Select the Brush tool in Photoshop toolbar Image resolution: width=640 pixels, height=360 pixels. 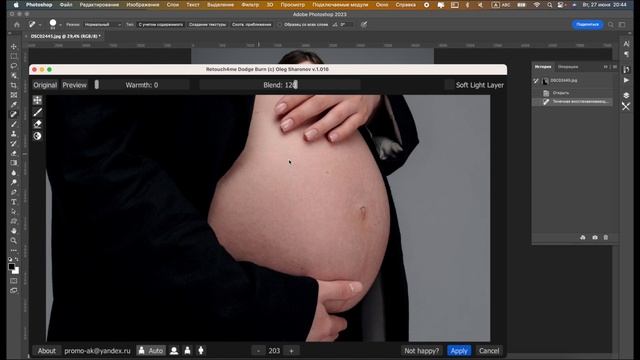[x=14, y=124]
